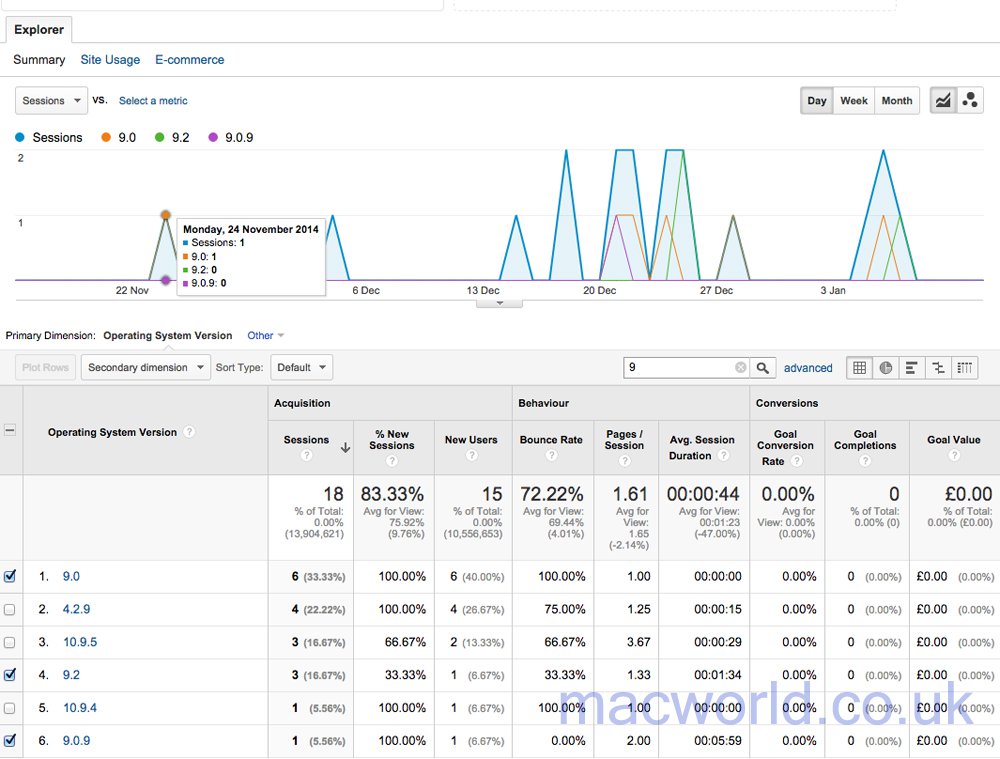Open the advanced filter link
The height and width of the screenshot is (759, 1000).
click(808, 368)
